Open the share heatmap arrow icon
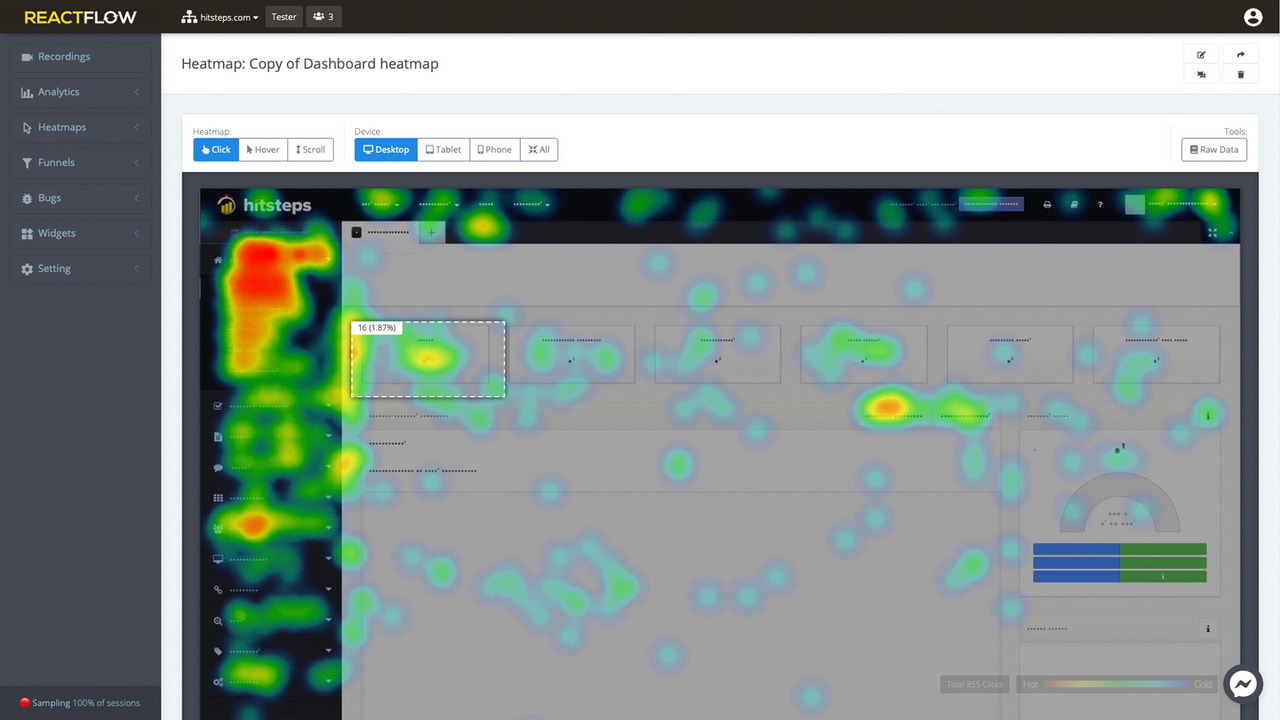 (x=1240, y=54)
